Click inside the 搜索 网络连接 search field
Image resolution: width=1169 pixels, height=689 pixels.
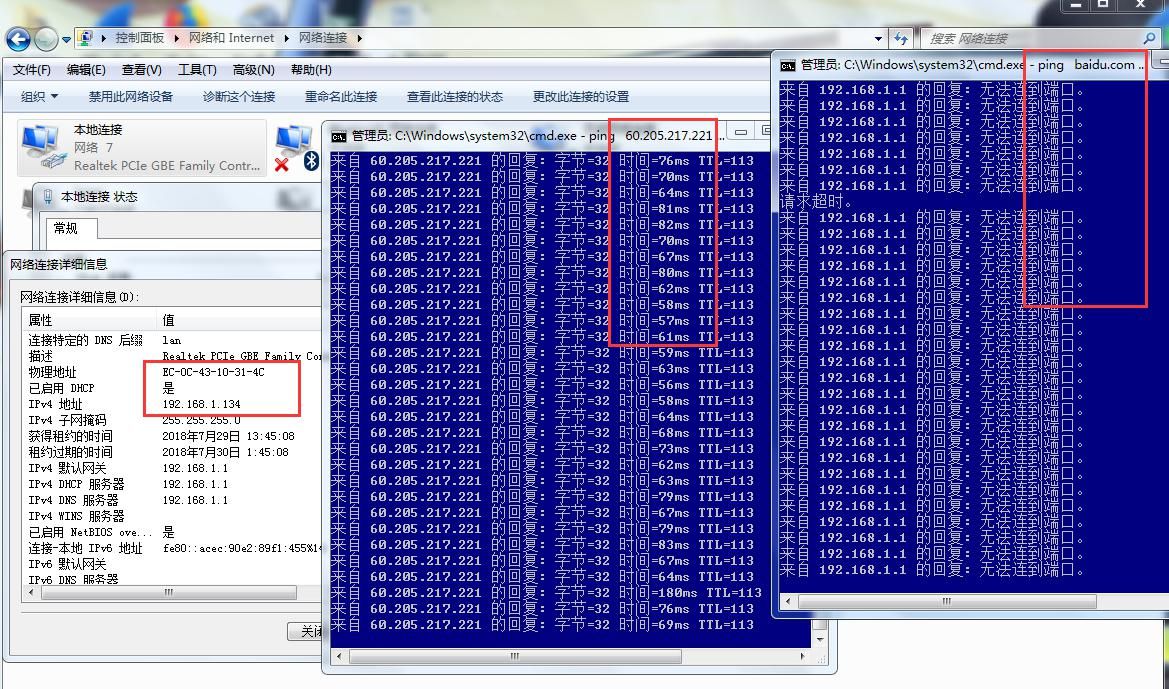tap(1030, 38)
